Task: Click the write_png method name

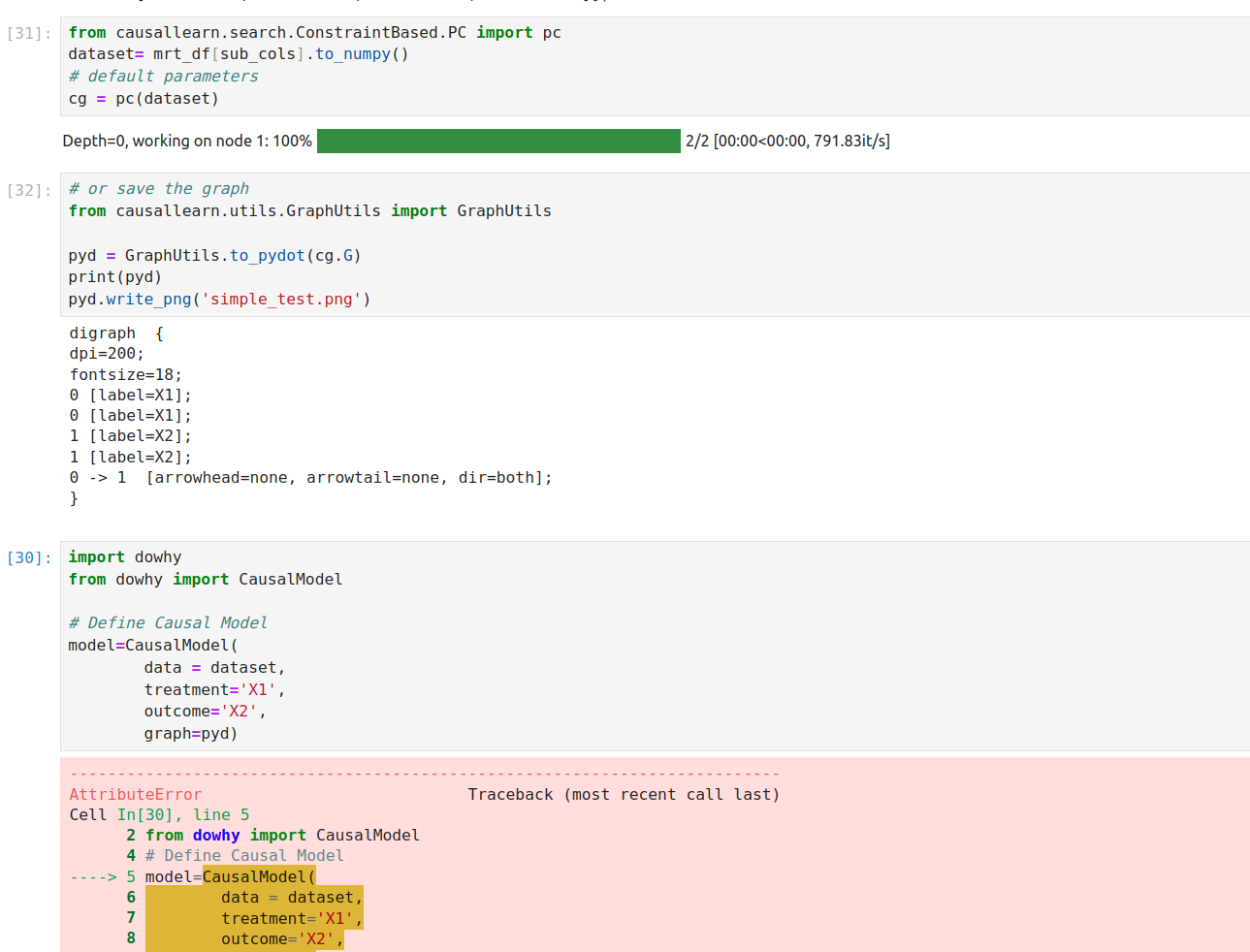Action: click(x=146, y=299)
